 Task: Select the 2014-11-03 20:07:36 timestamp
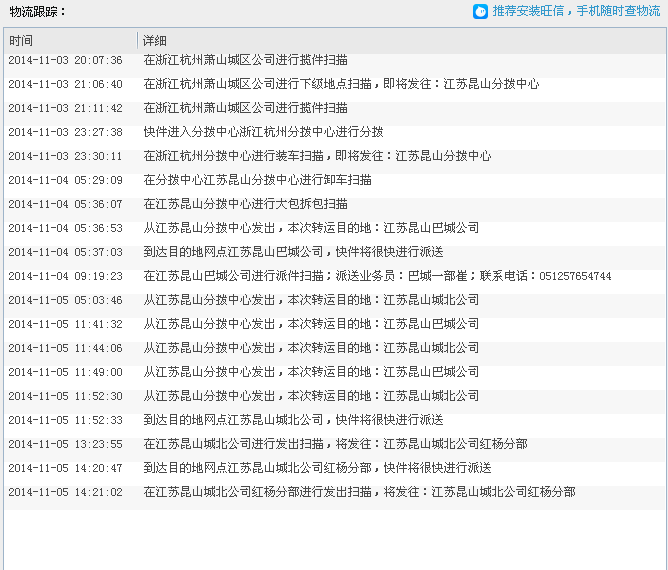[x=65, y=60]
